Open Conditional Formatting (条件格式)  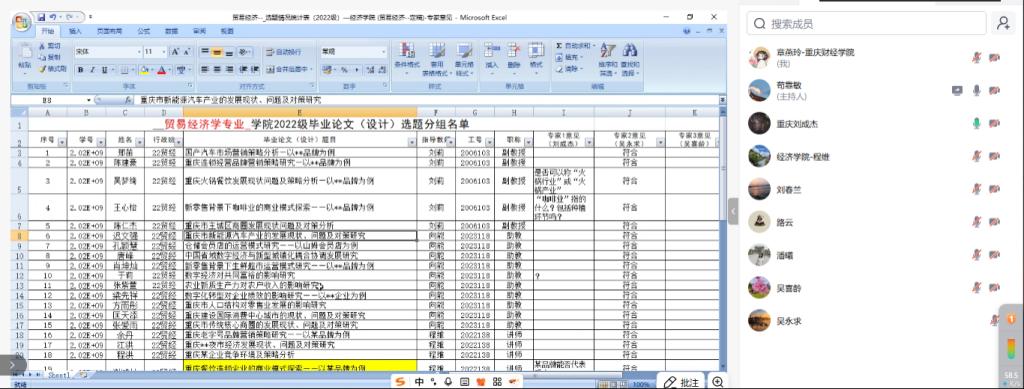(x=407, y=59)
